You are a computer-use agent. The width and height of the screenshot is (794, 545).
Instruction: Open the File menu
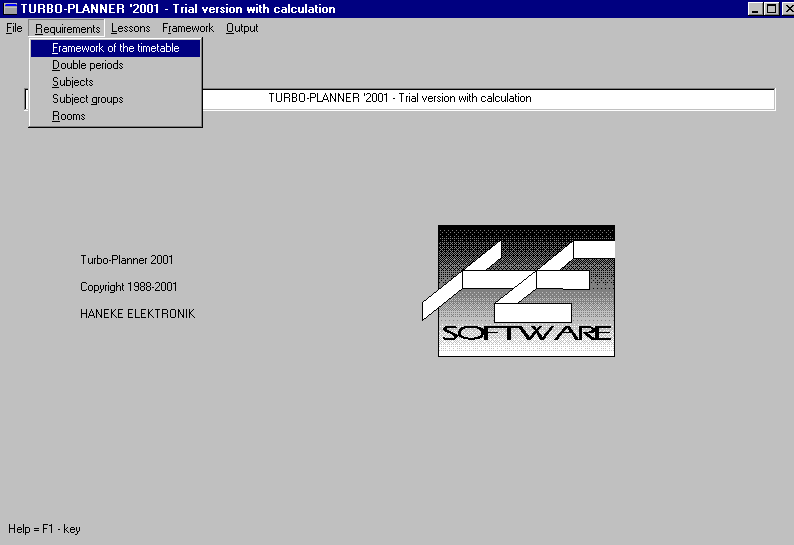[14, 28]
